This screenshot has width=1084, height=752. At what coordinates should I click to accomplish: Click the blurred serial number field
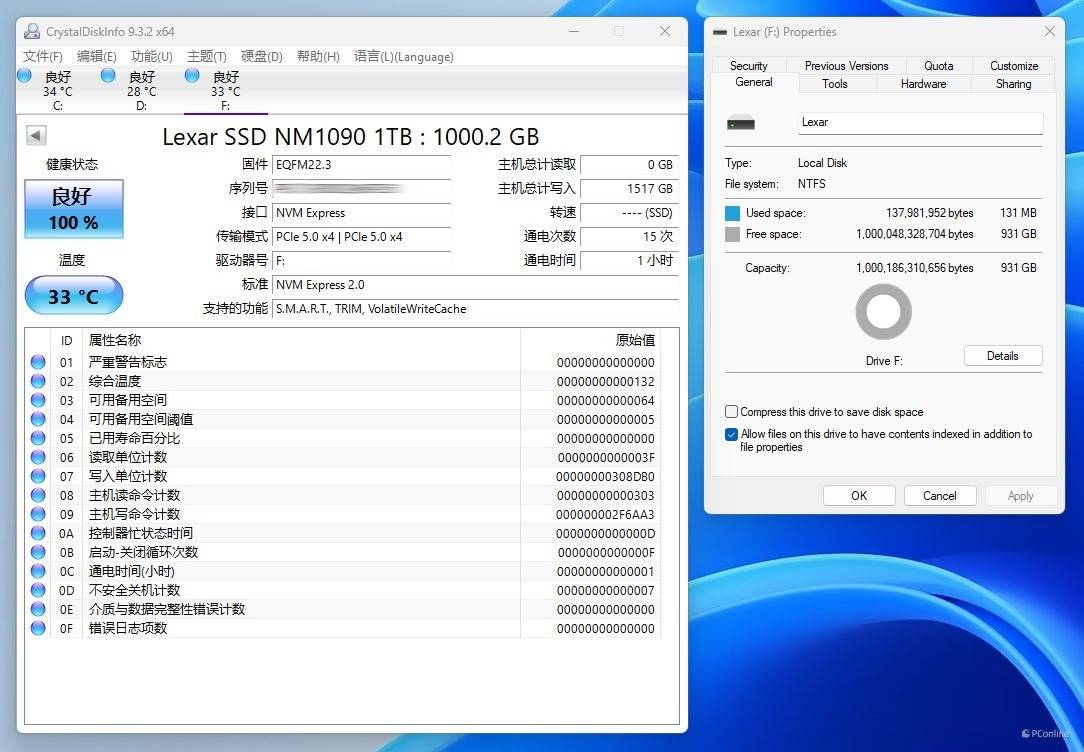coord(362,189)
